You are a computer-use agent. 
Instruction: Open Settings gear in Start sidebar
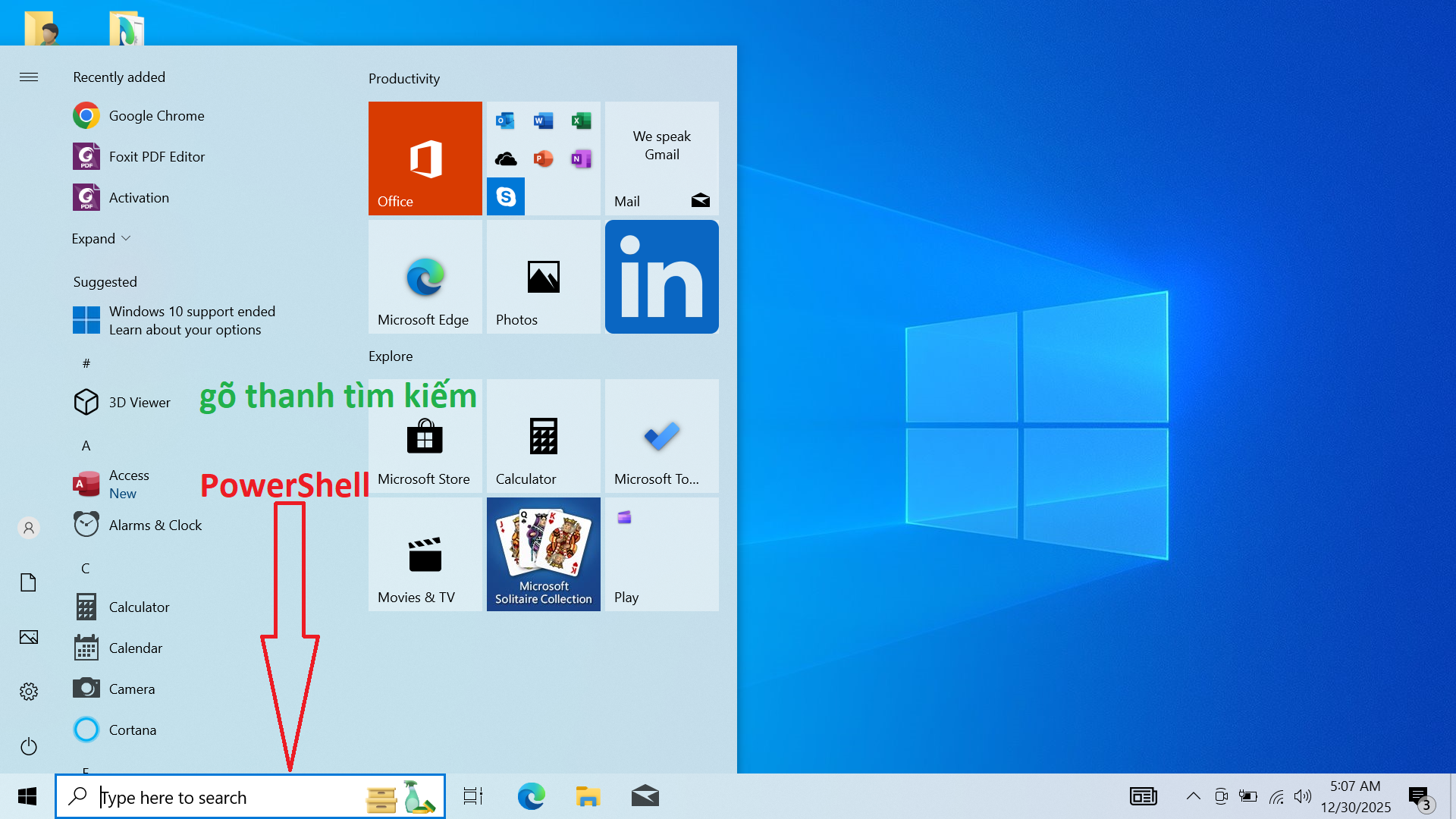pos(29,692)
